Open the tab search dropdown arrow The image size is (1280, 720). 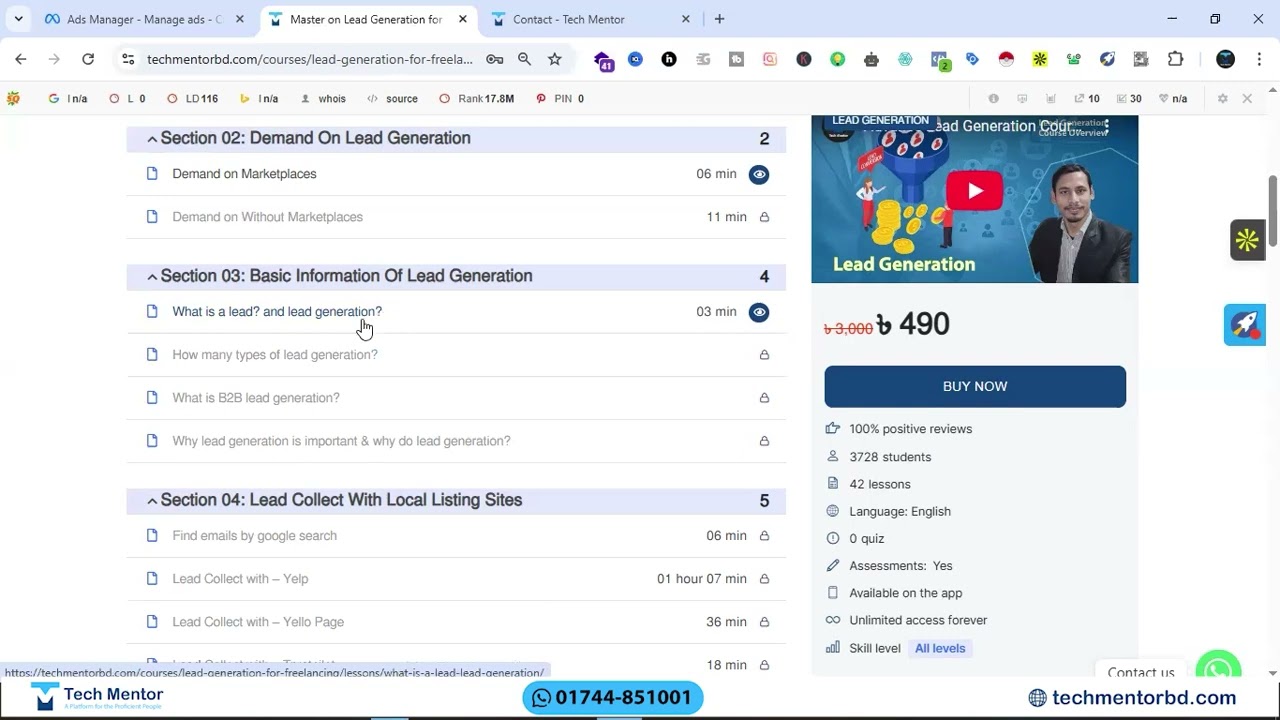pos(18,19)
